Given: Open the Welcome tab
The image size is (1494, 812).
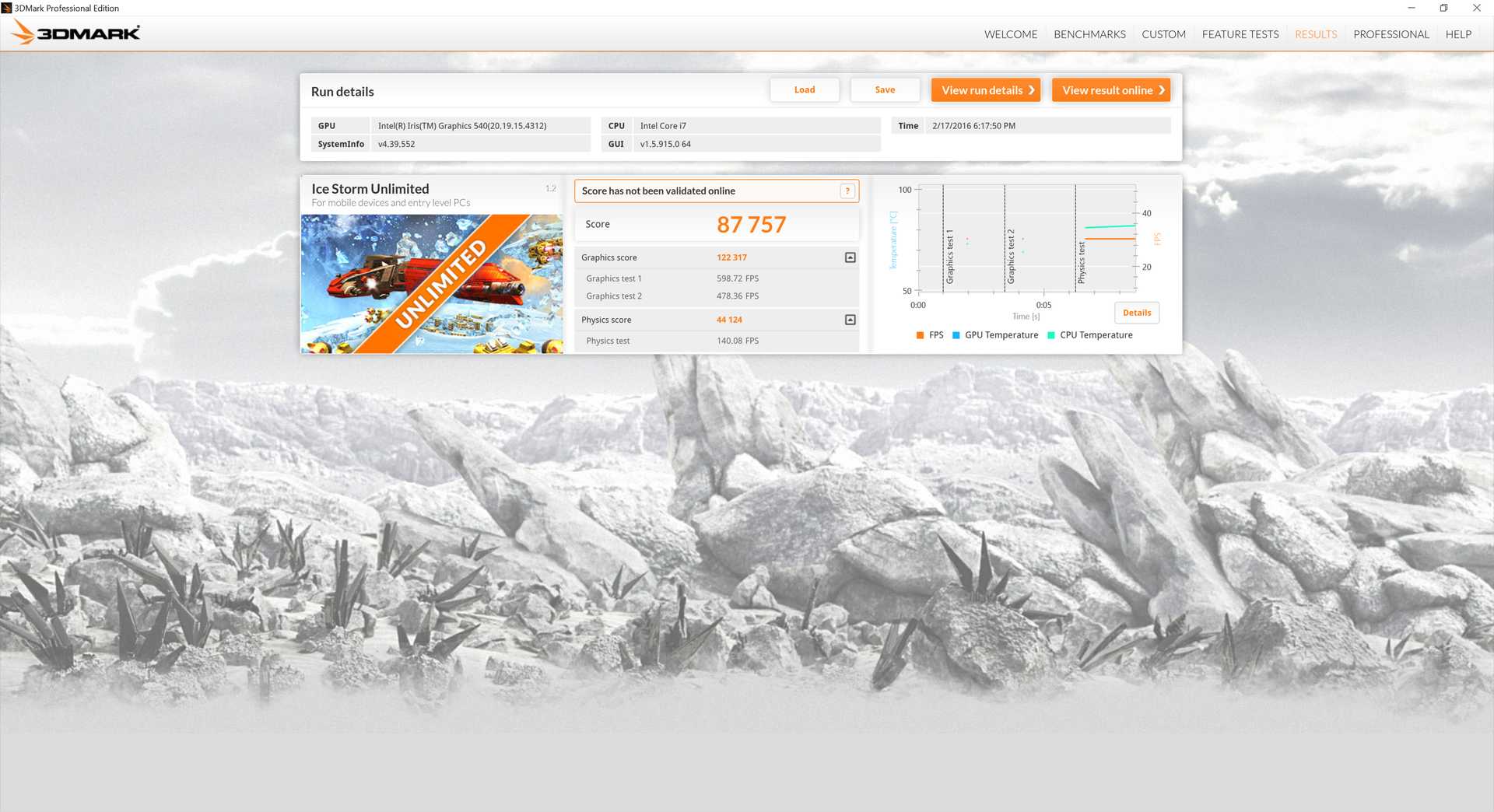Looking at the screenshot, I should pos(1011,34).
